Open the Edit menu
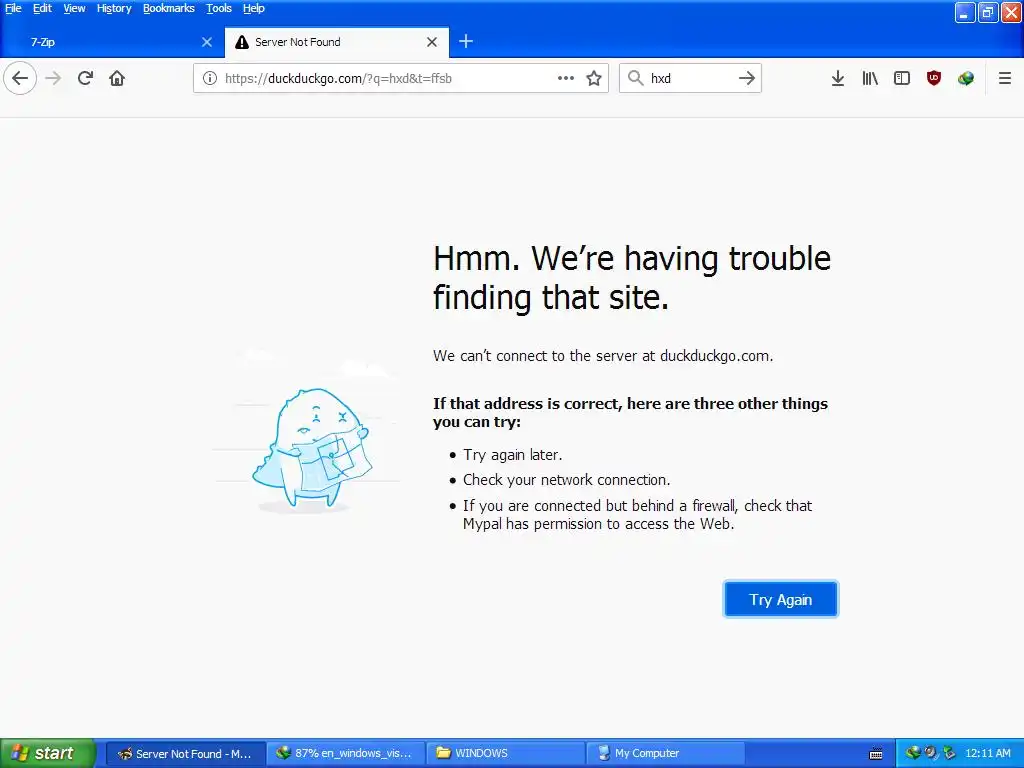Viewport: 1024px width, 768px height. (x=42, y=8)
